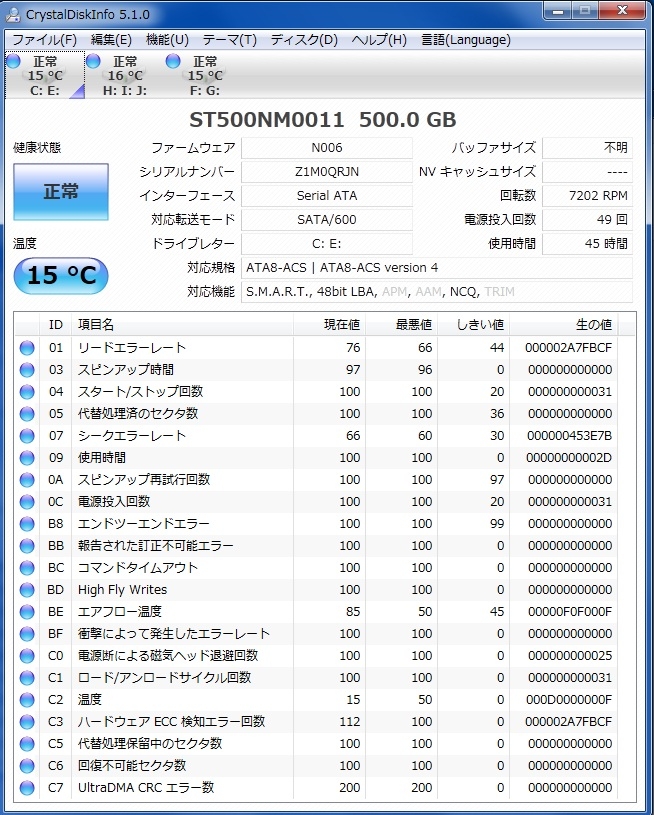Click the CrystalDiskInfo title bar app icon

pos(12,14)
